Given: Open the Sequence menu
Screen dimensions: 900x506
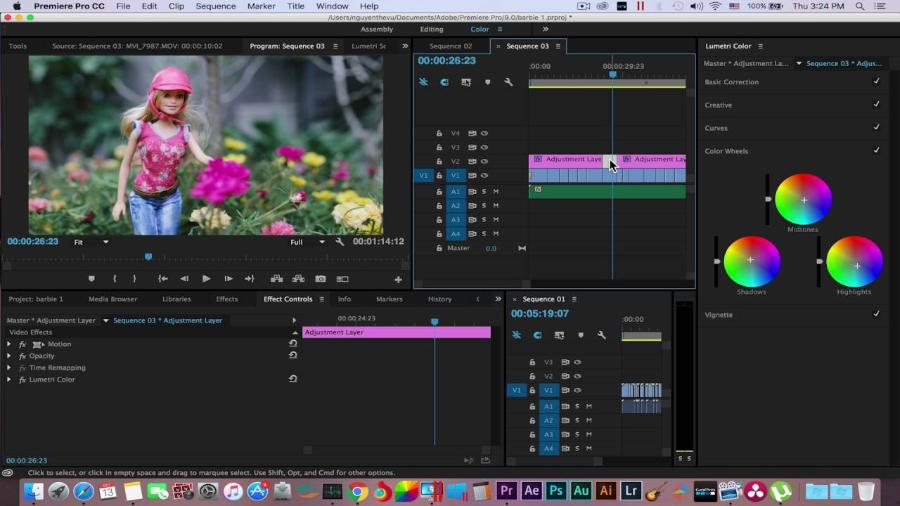Looking at the screenshot, I should (x=216, y=6).
